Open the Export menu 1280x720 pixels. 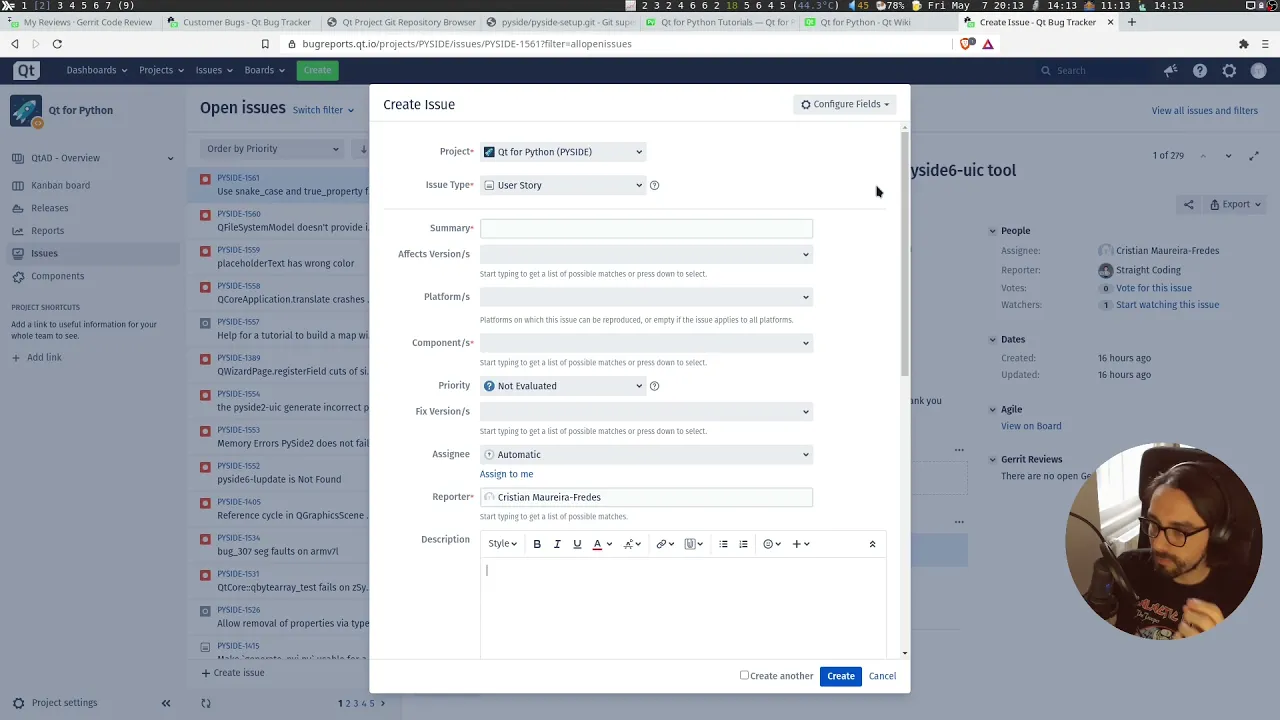1235,204
